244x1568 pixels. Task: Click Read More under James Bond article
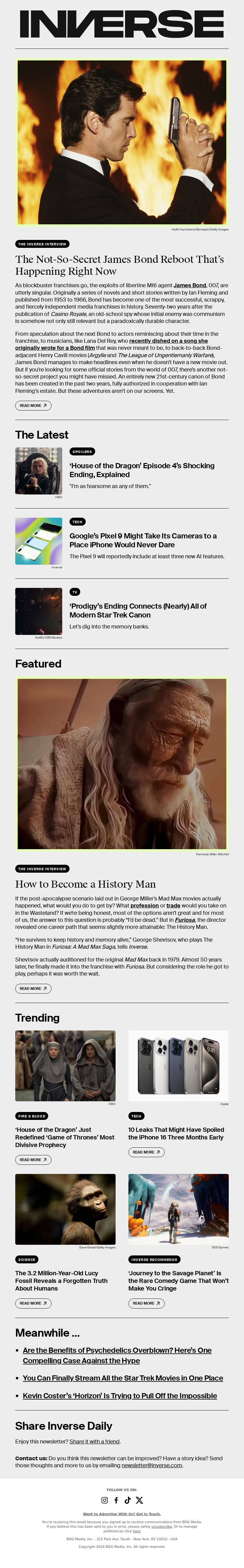tap(34, 405)
